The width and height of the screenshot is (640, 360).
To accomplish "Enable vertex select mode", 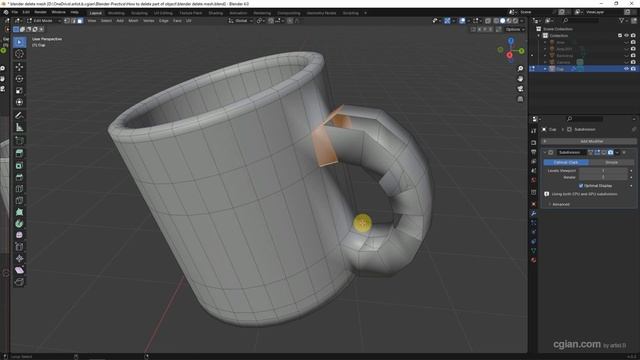I will pos(67,20).
